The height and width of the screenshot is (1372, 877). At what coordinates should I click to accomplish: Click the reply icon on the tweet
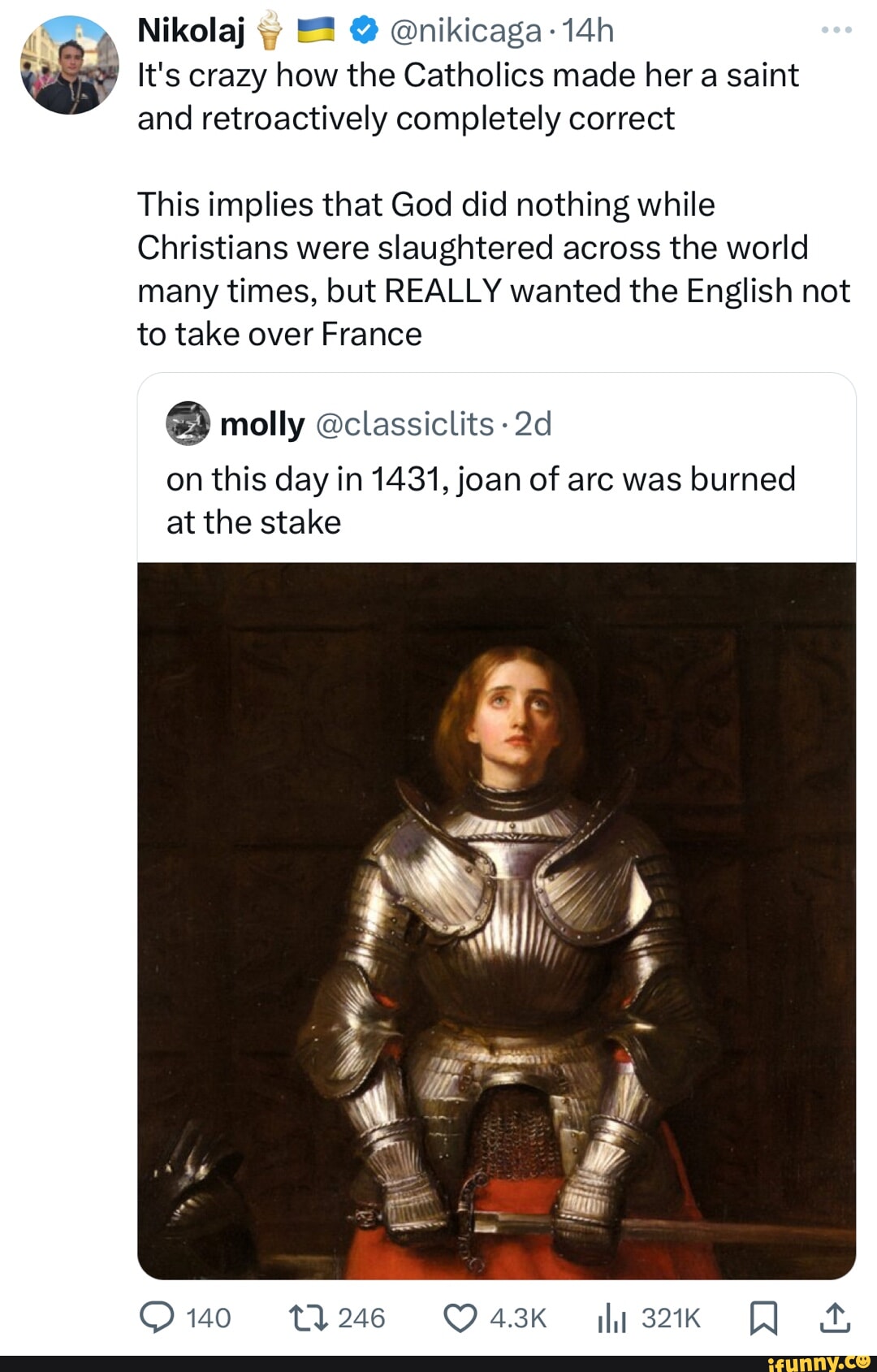coord(161,1318)
